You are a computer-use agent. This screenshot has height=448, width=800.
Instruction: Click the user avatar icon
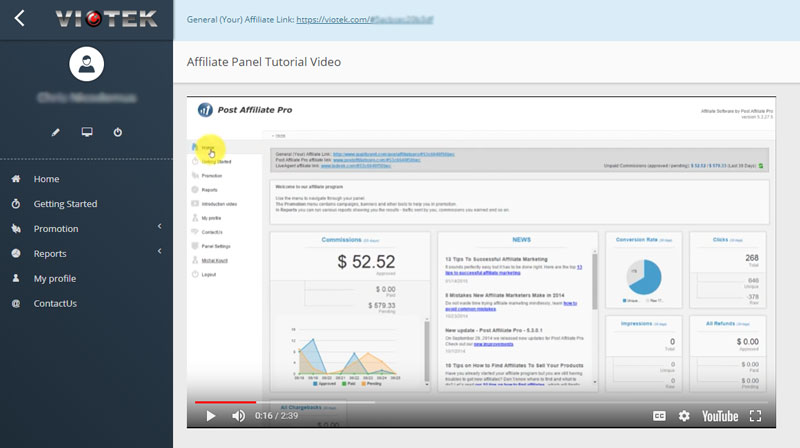tap(87, 64)
